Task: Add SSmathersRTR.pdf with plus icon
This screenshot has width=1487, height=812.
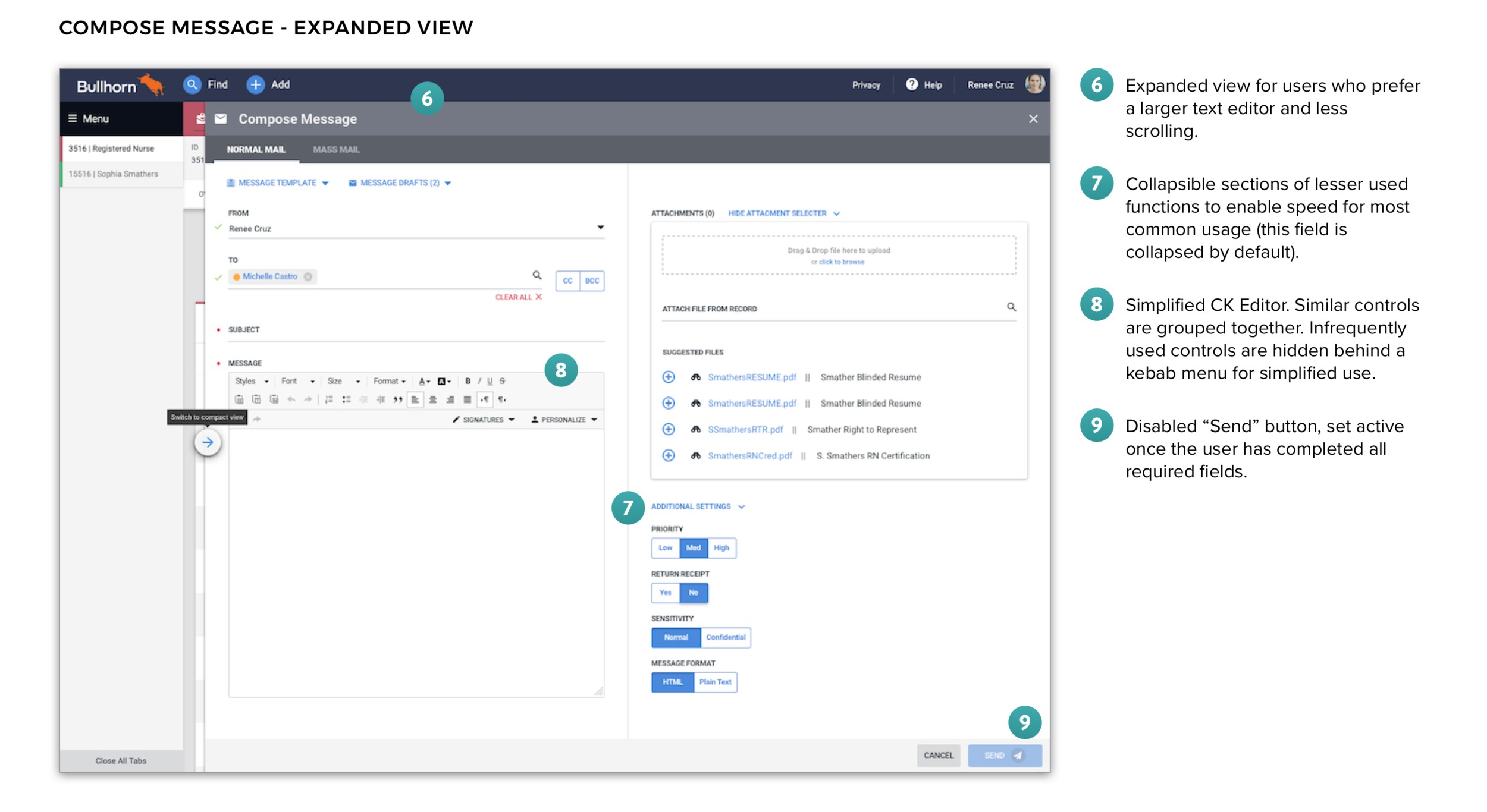Action: pyautogui.click(x=669, y=429)
